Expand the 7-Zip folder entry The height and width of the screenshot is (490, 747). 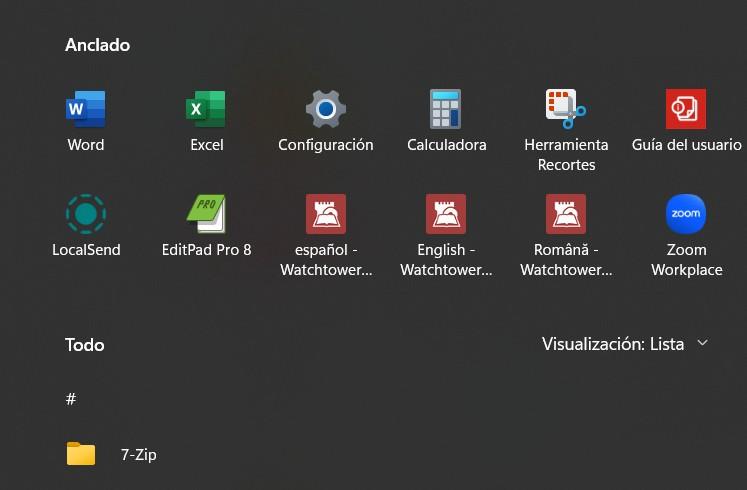138,455
